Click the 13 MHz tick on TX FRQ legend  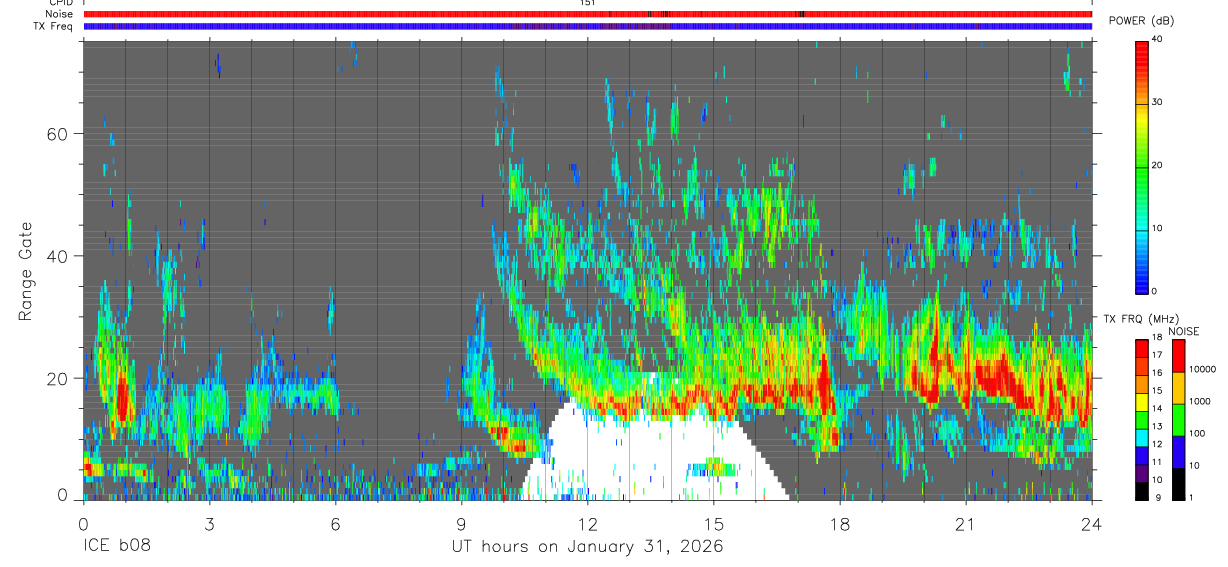(x=1158, y=427)
